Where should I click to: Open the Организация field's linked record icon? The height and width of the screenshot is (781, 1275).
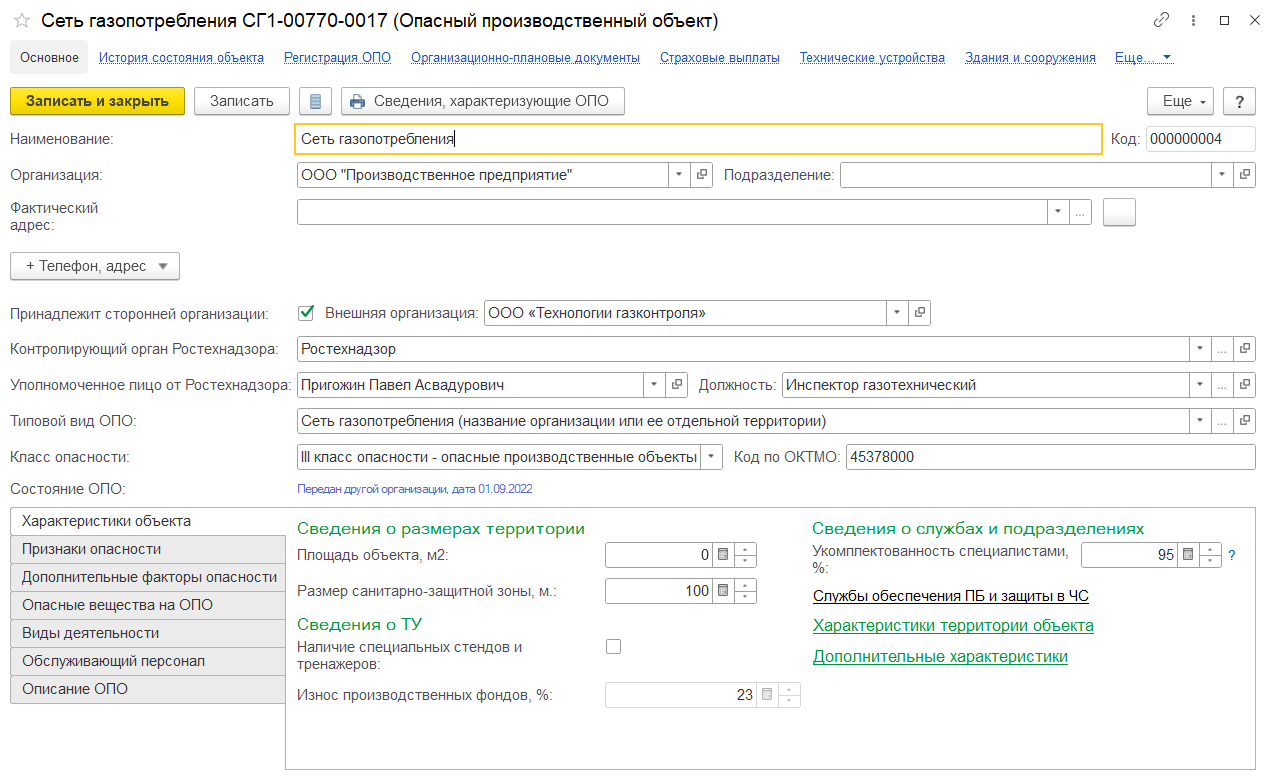[702, 175]
